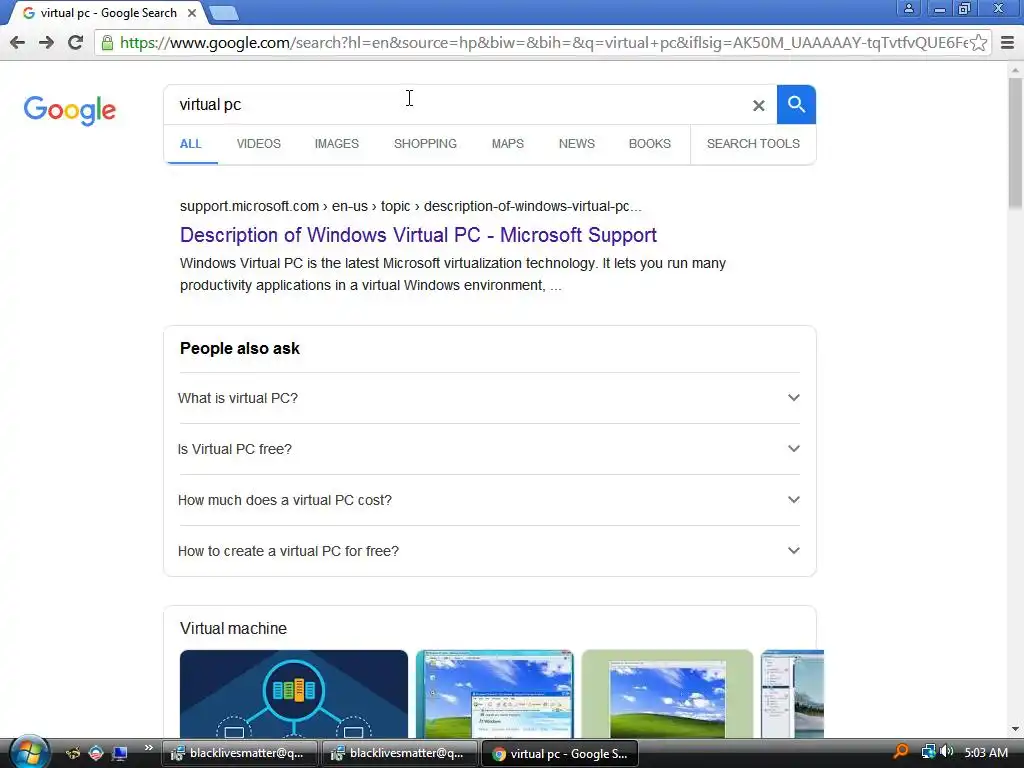Image resolution: width=1024 pixels, height=768 pixels.
Task: Open SEARCH TOOLS options
Action: point(753,144)
